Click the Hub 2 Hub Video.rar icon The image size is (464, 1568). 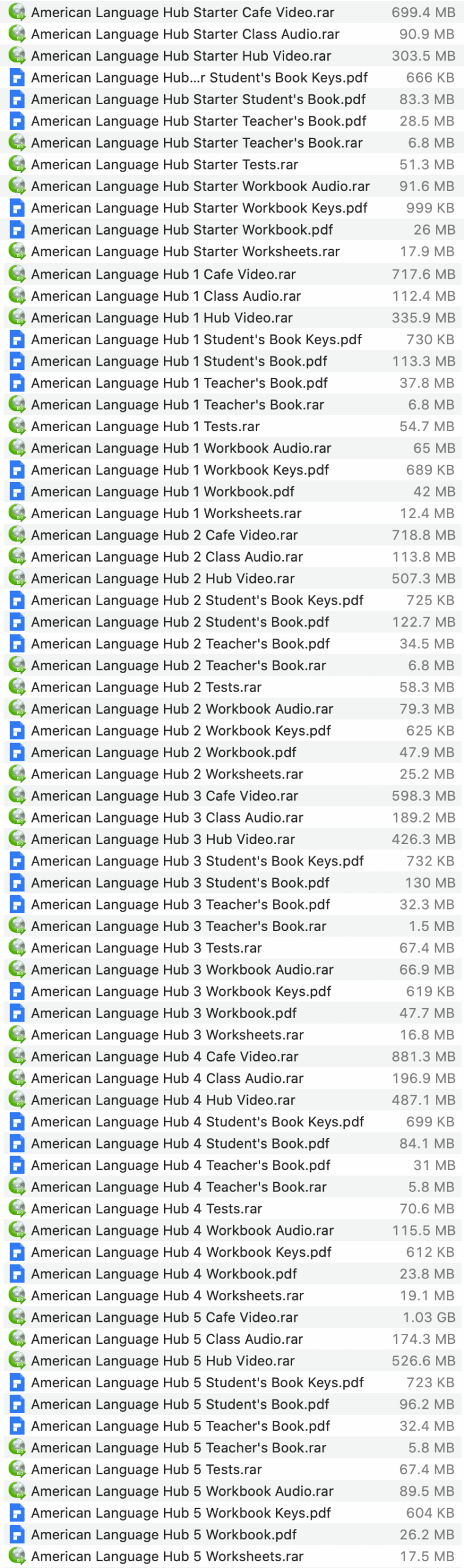click(x=17, y=578)
